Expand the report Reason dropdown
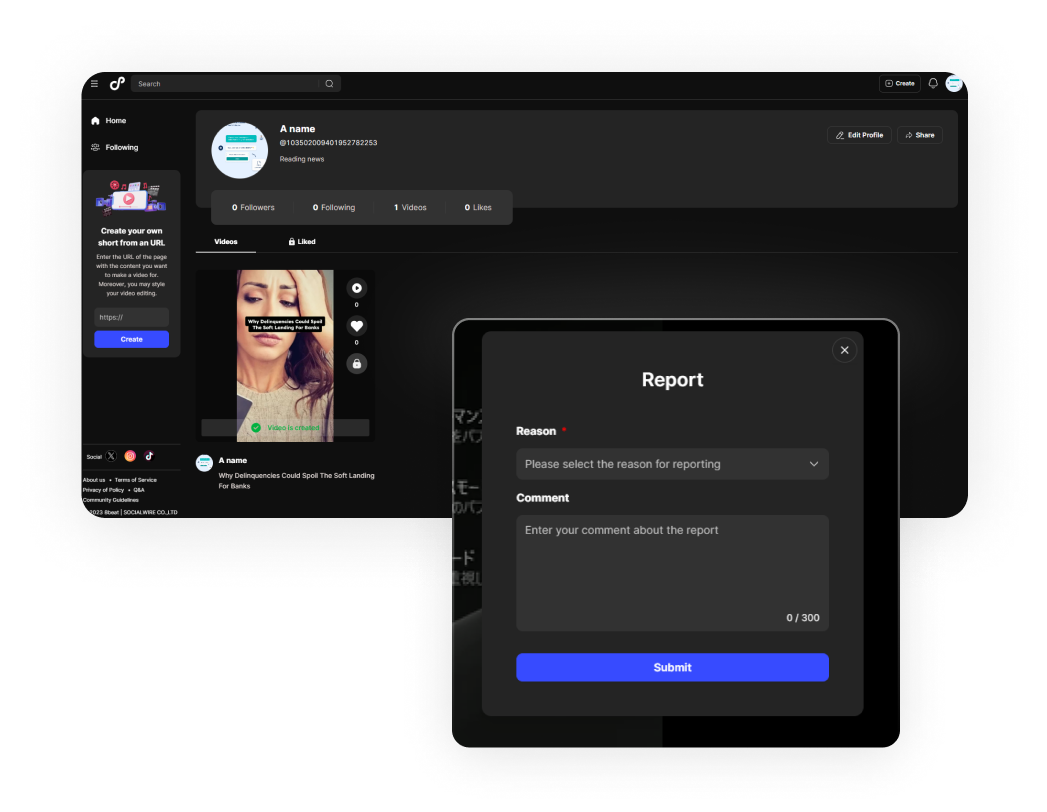Screen dimensions: 1047x812 [672, 464]
